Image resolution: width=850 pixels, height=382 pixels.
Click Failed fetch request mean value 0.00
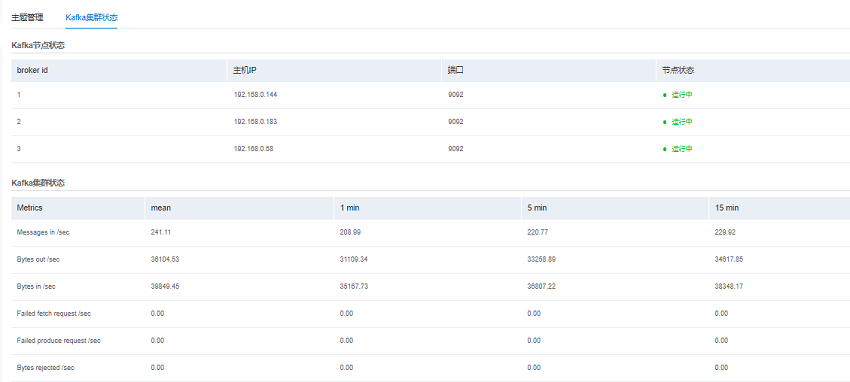coord(157,314)
